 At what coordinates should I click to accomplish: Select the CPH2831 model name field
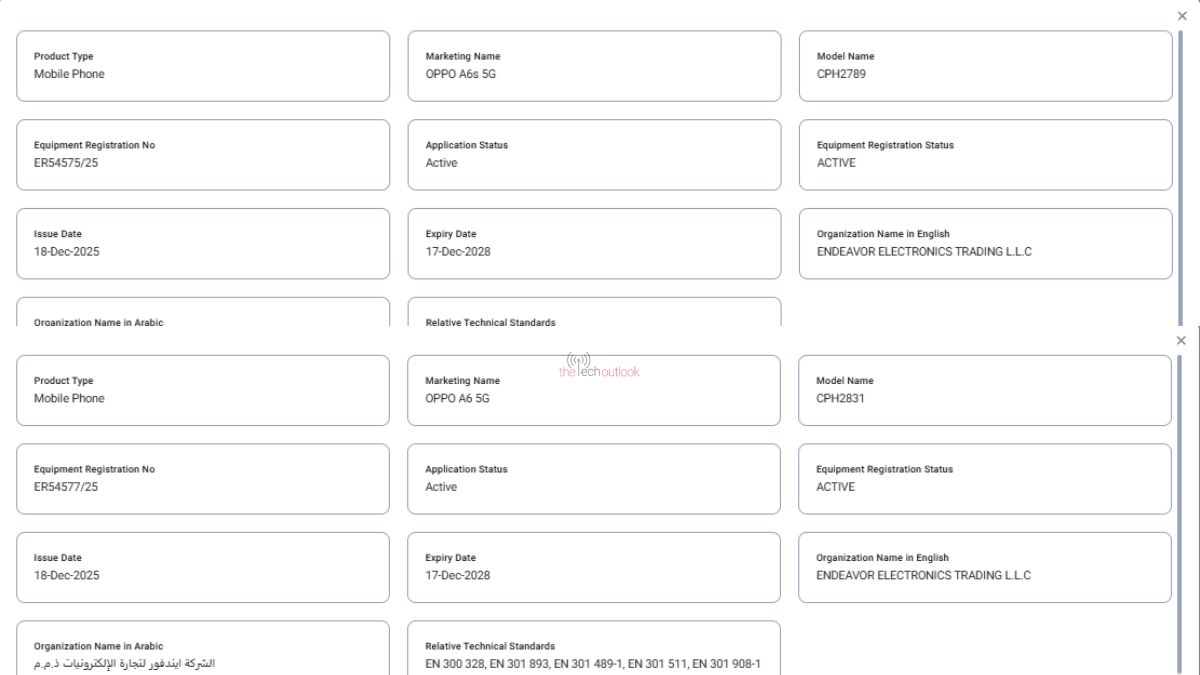(x=984, y=390)
